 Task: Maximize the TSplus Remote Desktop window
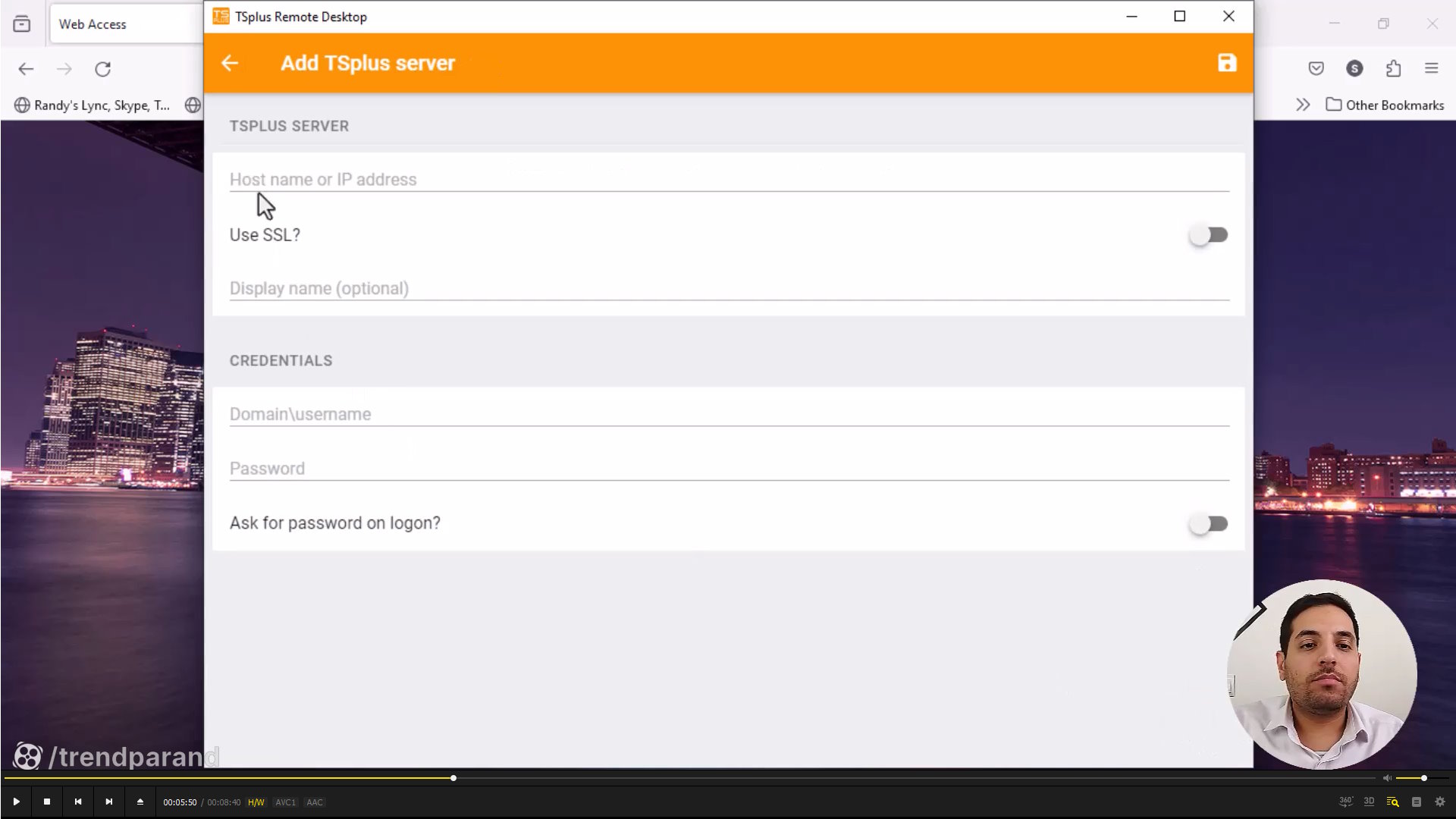(x=1180, y=17)
